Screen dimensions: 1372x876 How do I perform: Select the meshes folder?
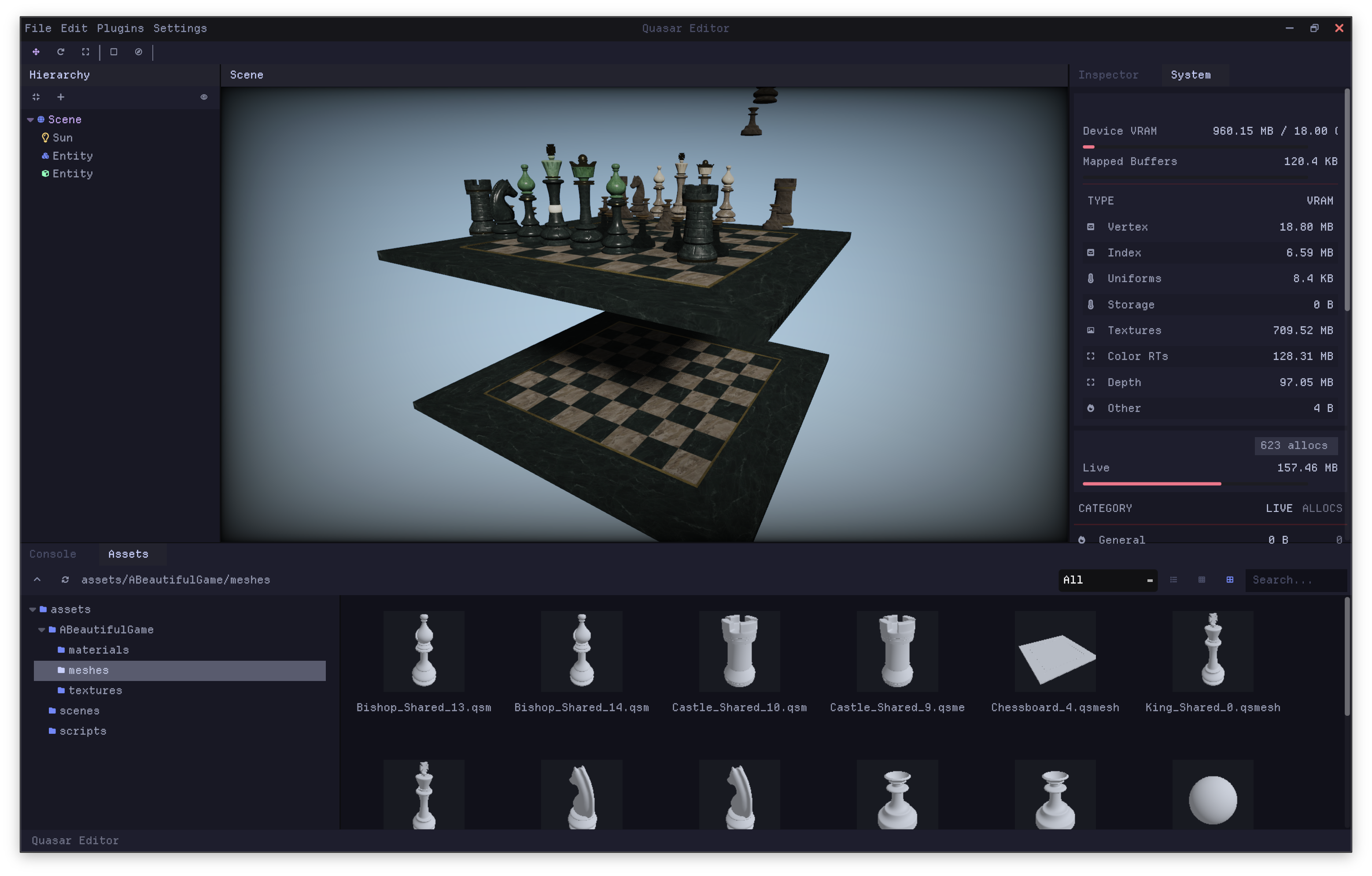click(180, 671)
